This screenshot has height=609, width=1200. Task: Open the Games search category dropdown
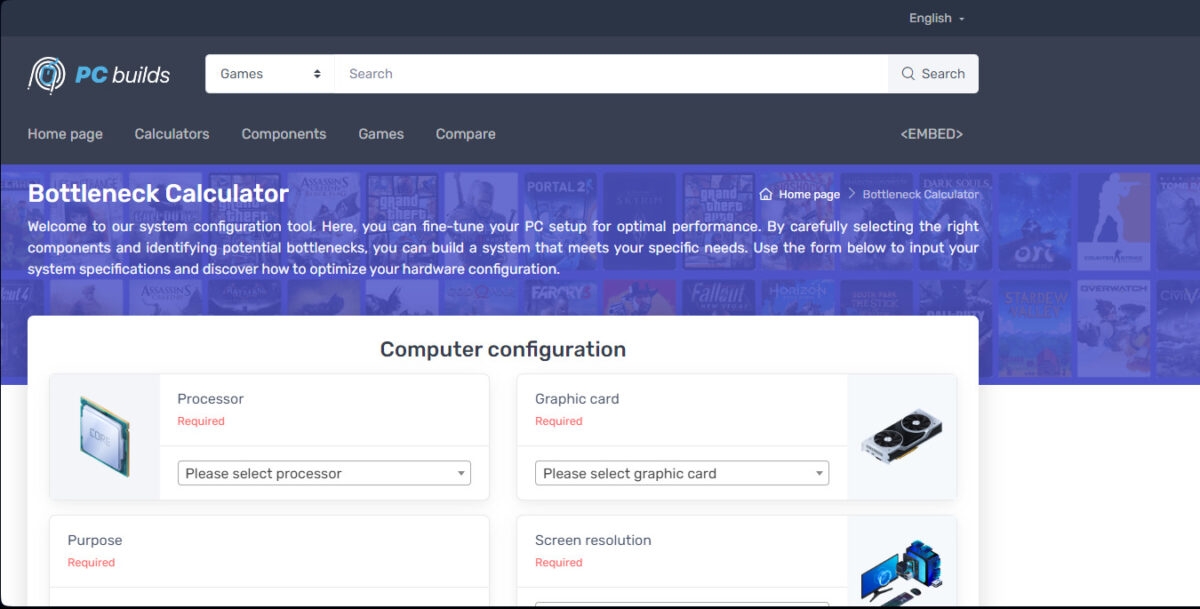tap(270, 74)
